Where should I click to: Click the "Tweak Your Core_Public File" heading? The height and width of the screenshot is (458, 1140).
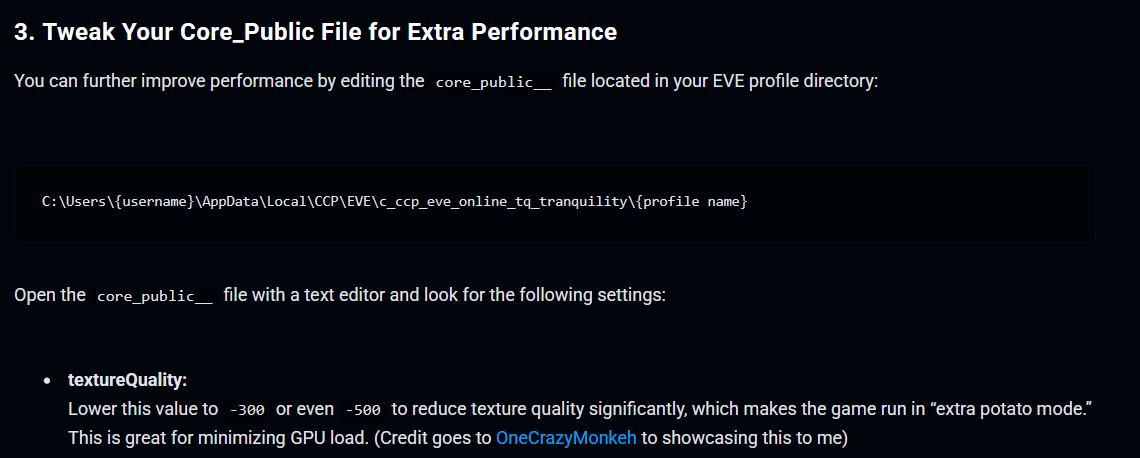click(x=315, y=32)
